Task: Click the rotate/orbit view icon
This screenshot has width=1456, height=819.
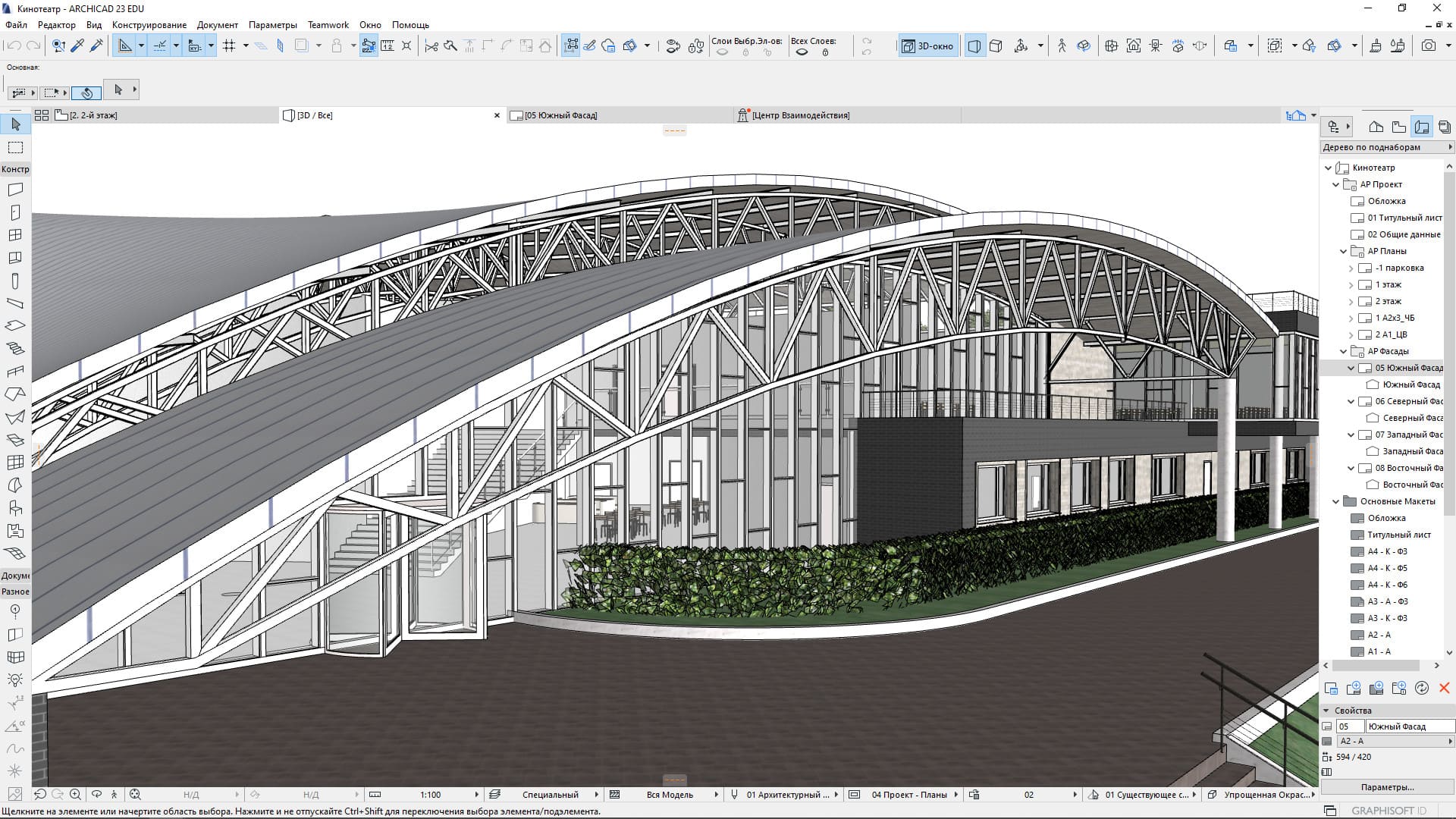Action: [x=98, y=794]
